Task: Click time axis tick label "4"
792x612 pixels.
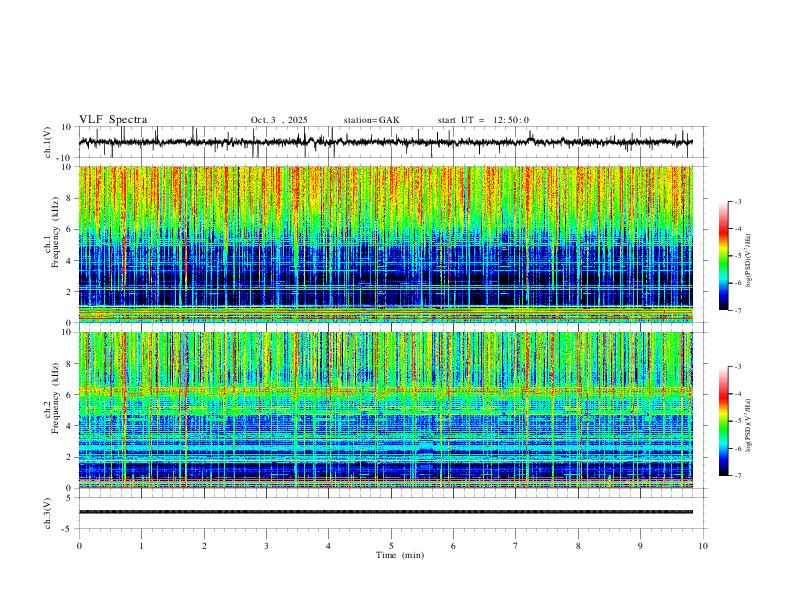Action: (329, 546)
